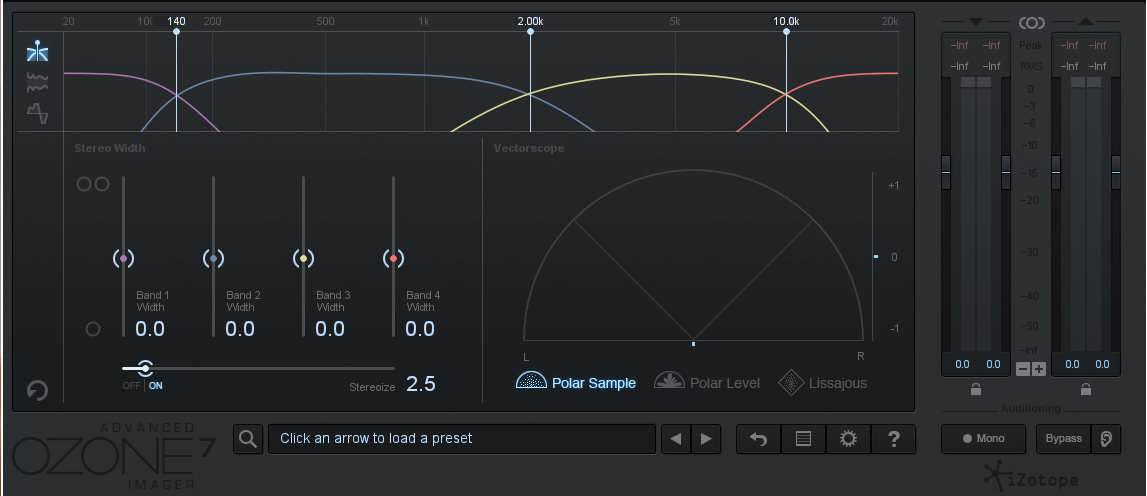Toggle the Bypass button

click(1064, 439)
